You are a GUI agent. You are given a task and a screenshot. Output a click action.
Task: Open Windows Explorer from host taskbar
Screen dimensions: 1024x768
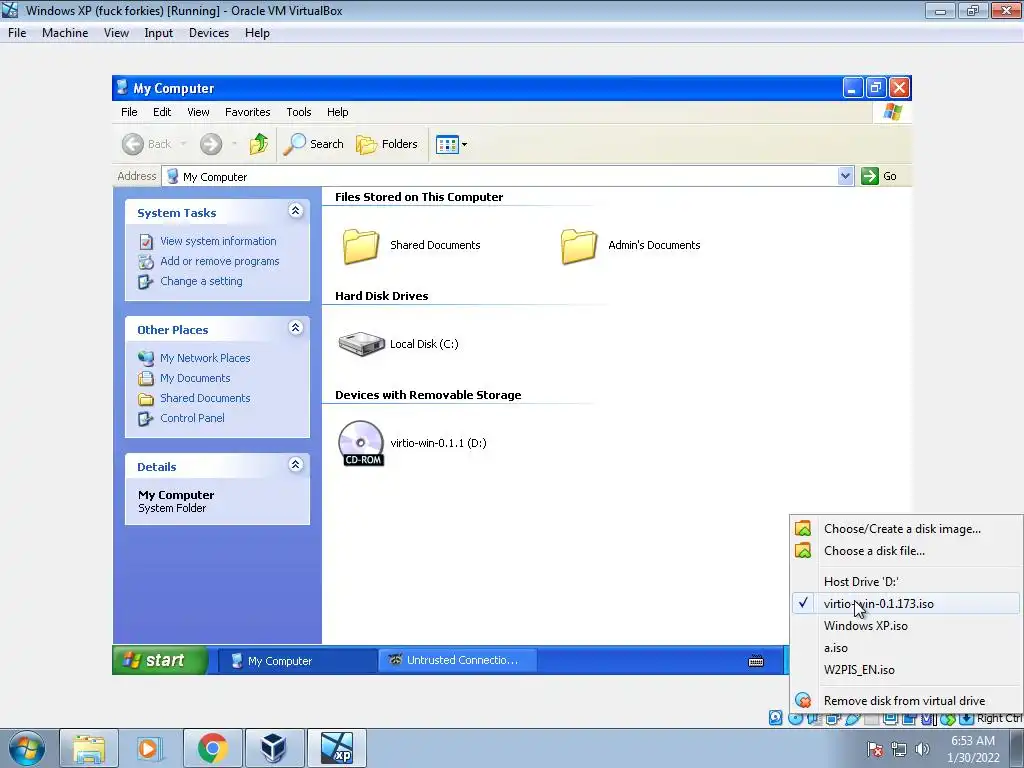tap(89, 748)
